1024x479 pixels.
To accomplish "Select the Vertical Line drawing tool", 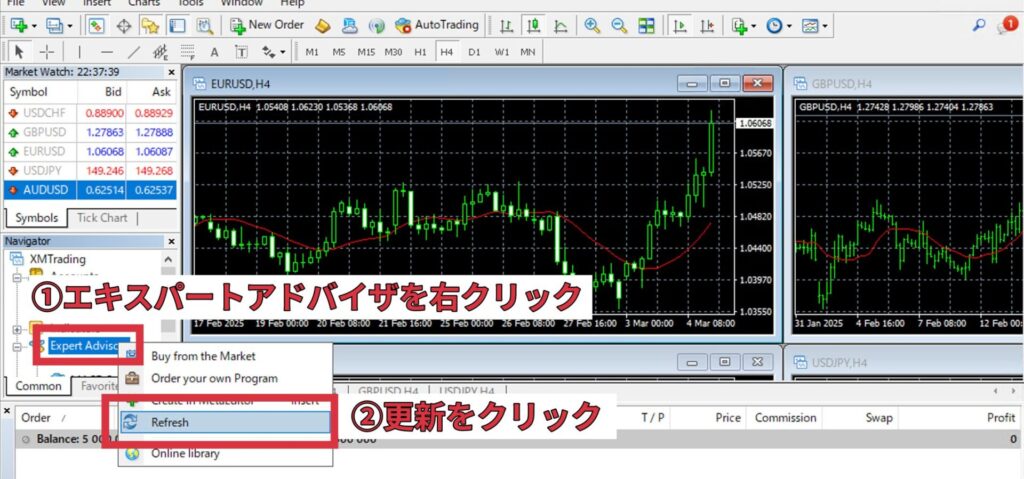I will pos(80,52).
